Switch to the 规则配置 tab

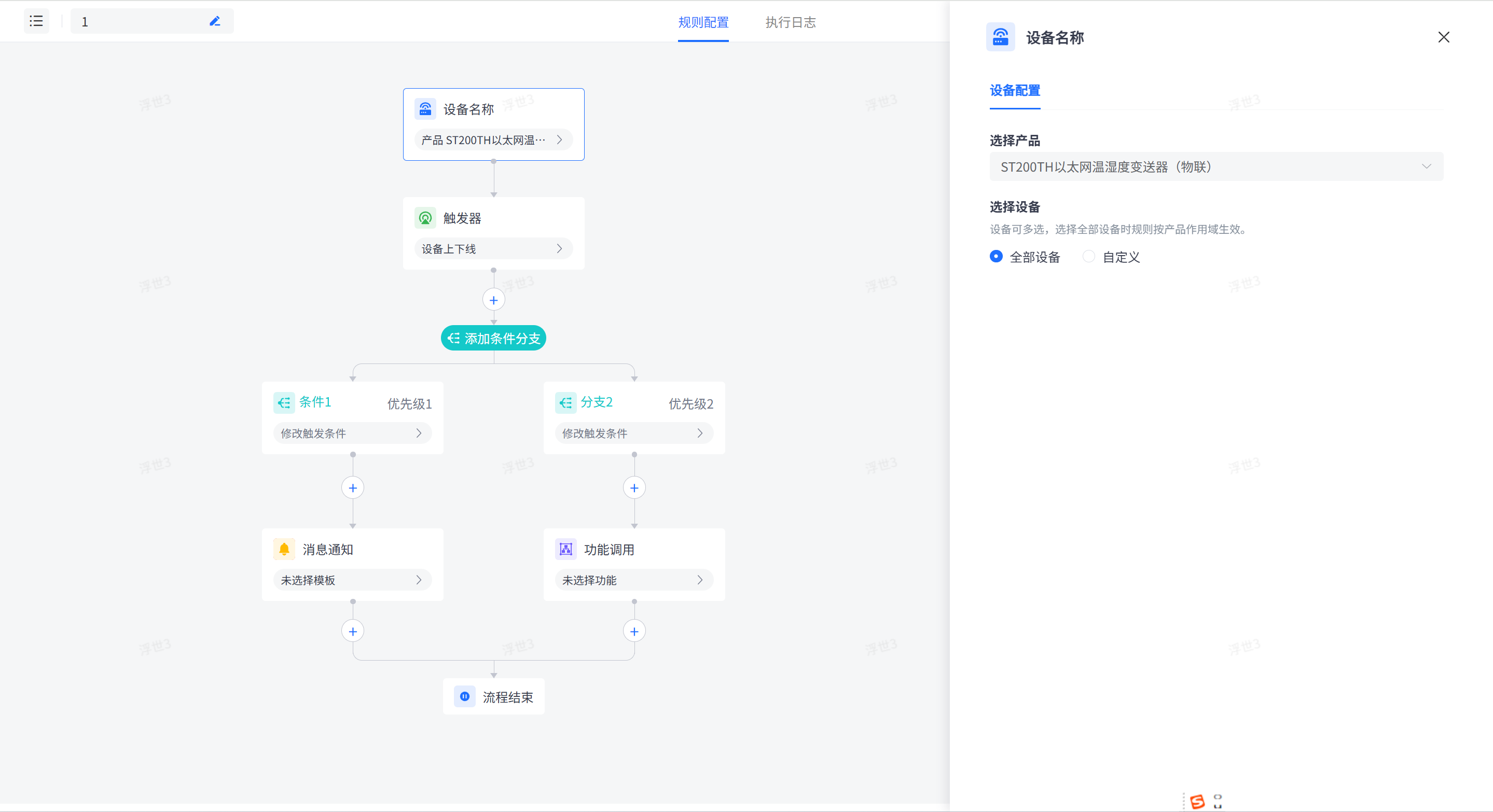point(703,23)
